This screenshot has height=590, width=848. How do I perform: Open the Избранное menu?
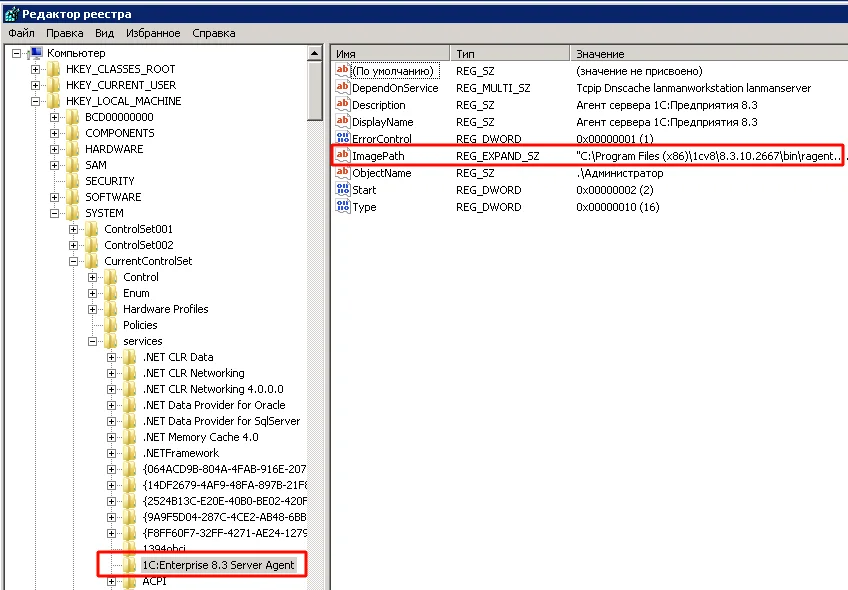153,33
